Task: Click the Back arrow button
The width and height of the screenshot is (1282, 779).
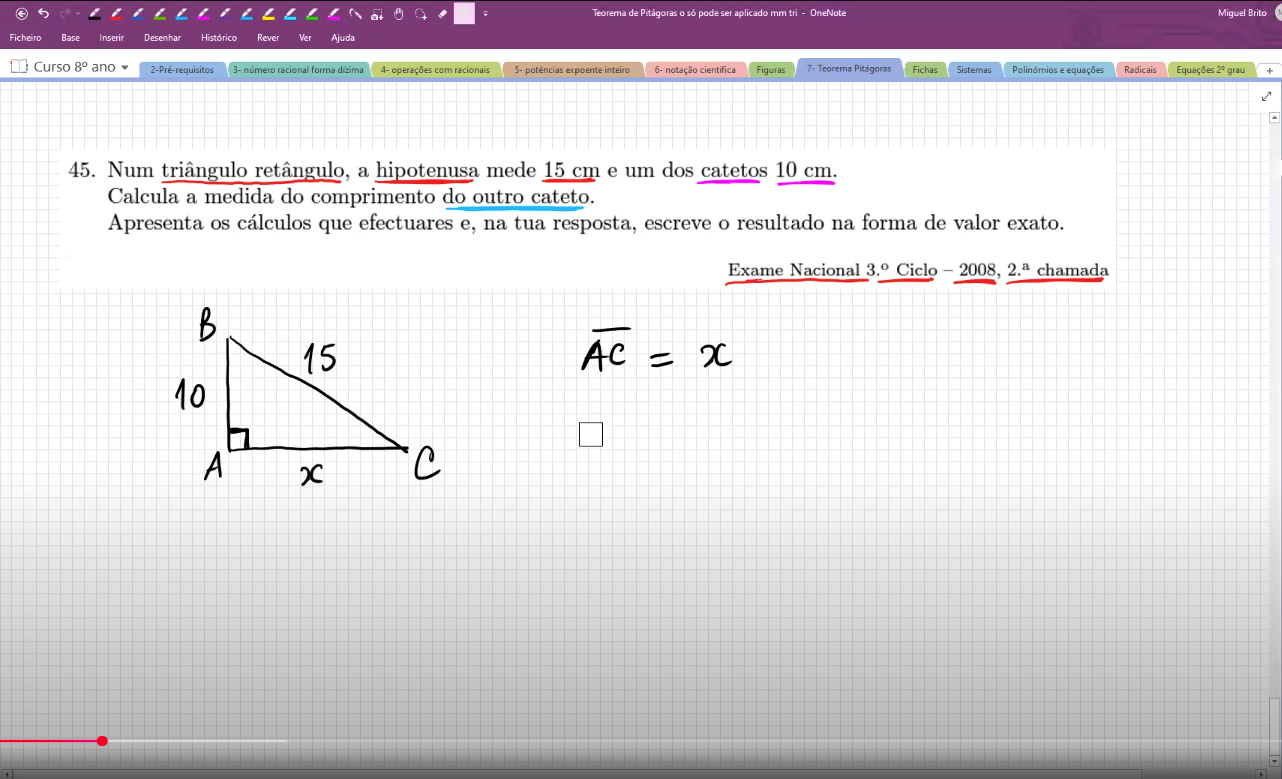Action: [22, 14]
